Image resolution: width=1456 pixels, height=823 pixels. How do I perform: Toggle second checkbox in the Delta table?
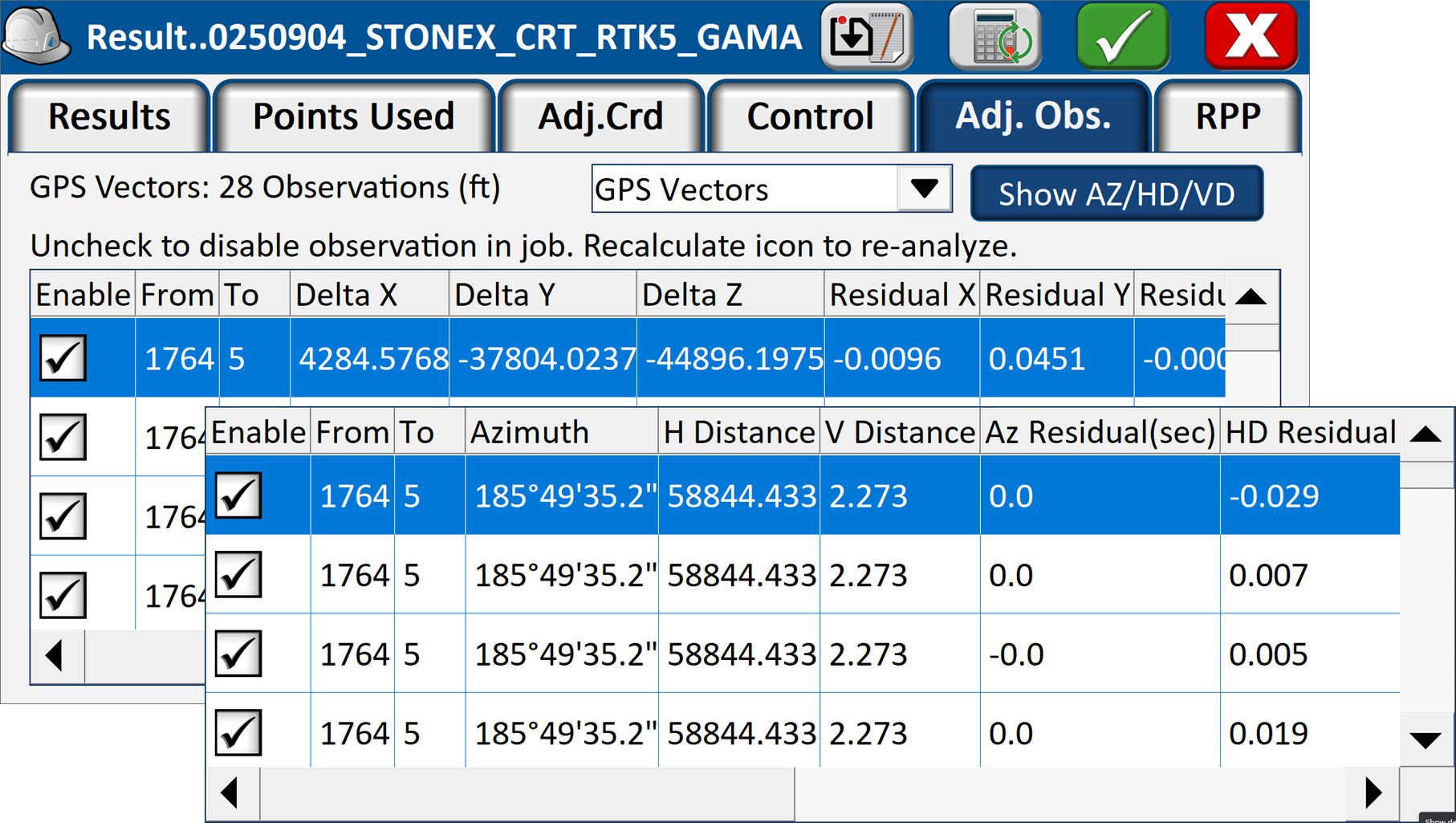pos(63,437)
